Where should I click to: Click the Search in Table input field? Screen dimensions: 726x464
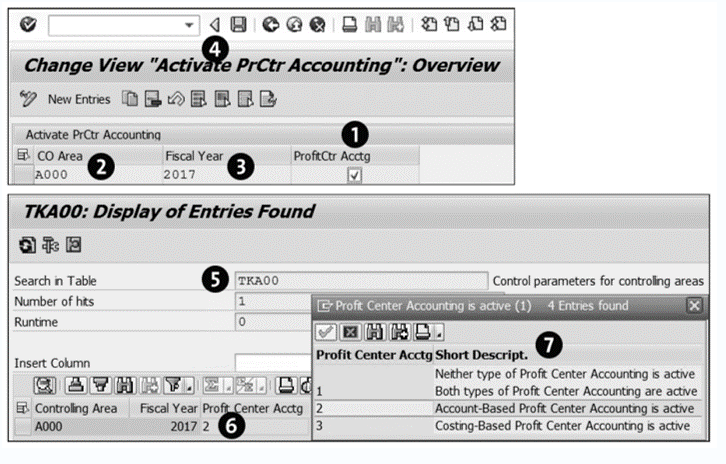pos(360,281)
